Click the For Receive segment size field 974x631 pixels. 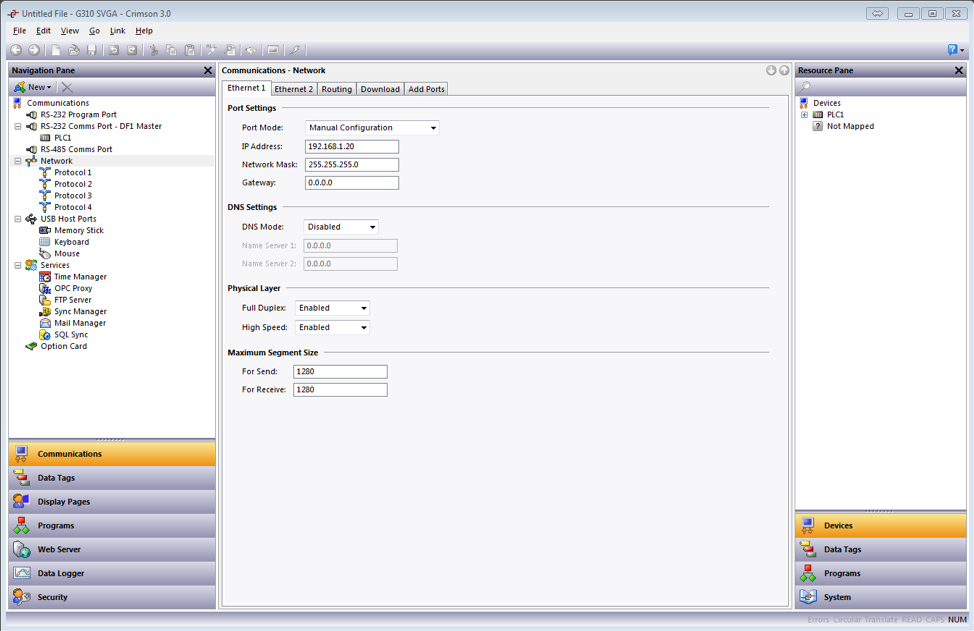[340, 389]
